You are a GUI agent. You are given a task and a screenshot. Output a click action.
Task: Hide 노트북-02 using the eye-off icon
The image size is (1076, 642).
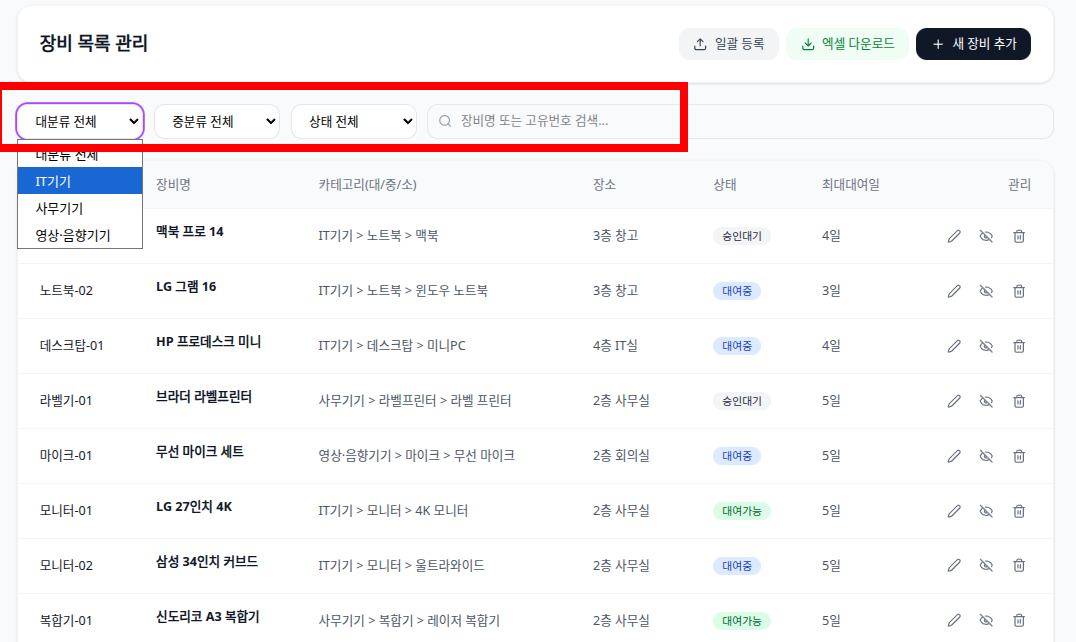[986, 291]
